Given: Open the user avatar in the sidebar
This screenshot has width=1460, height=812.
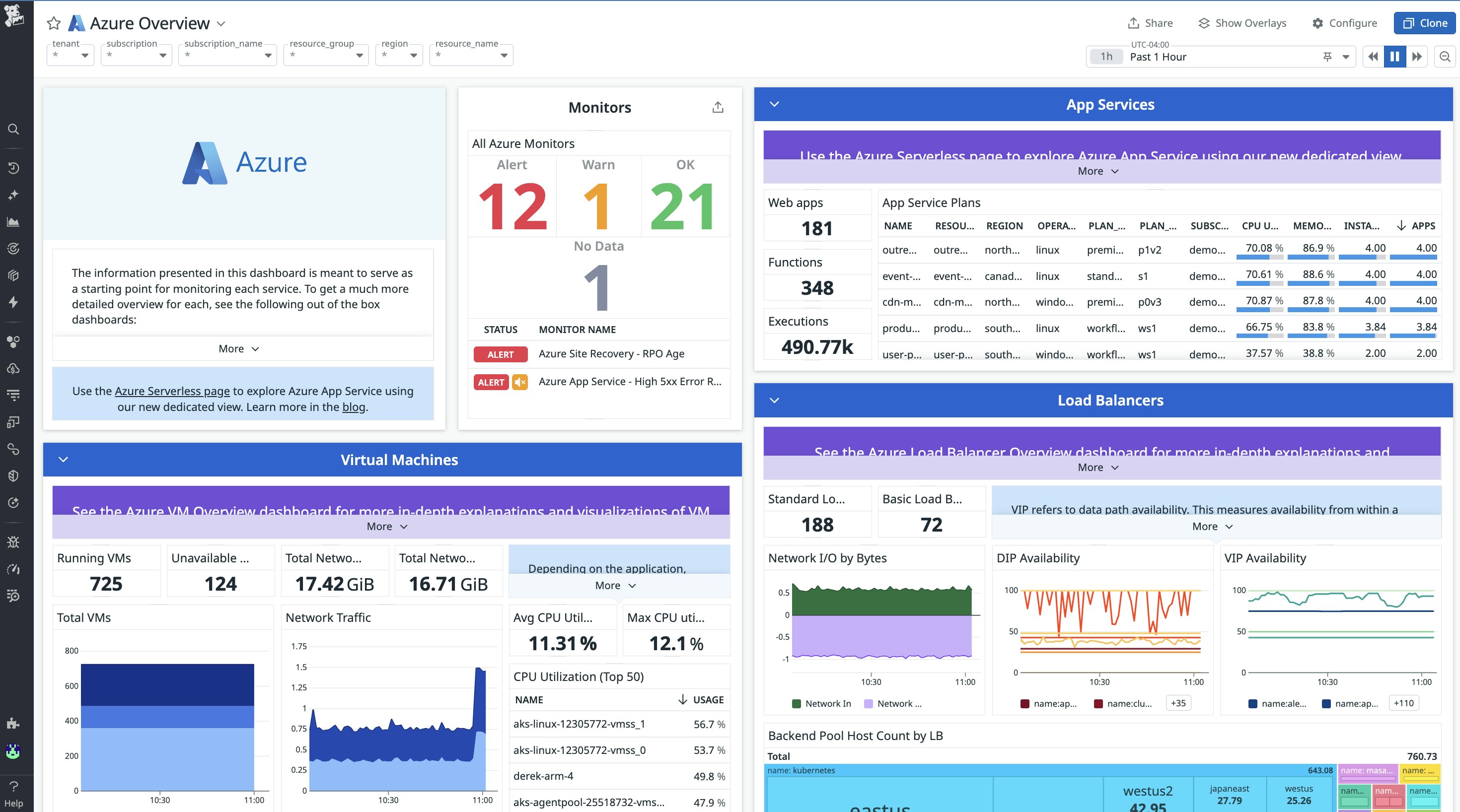Looking at the screenshot, I should click(x=13, y=751).
